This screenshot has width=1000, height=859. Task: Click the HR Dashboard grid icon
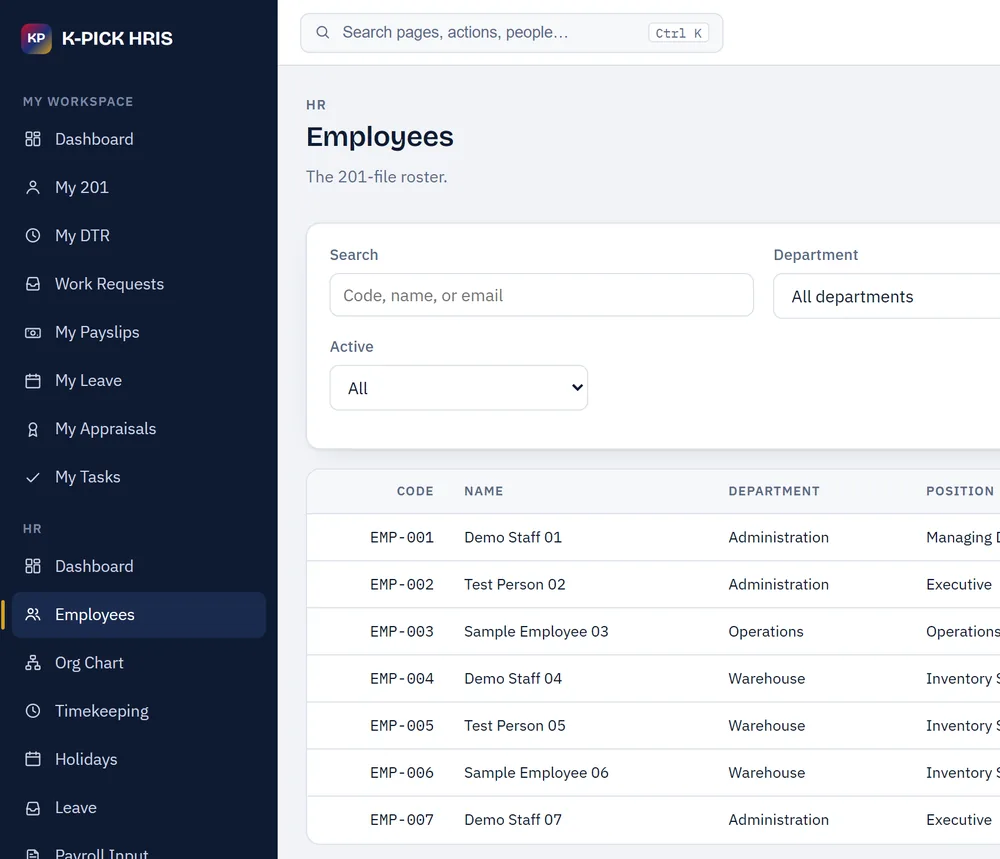(x=33, y=566)
